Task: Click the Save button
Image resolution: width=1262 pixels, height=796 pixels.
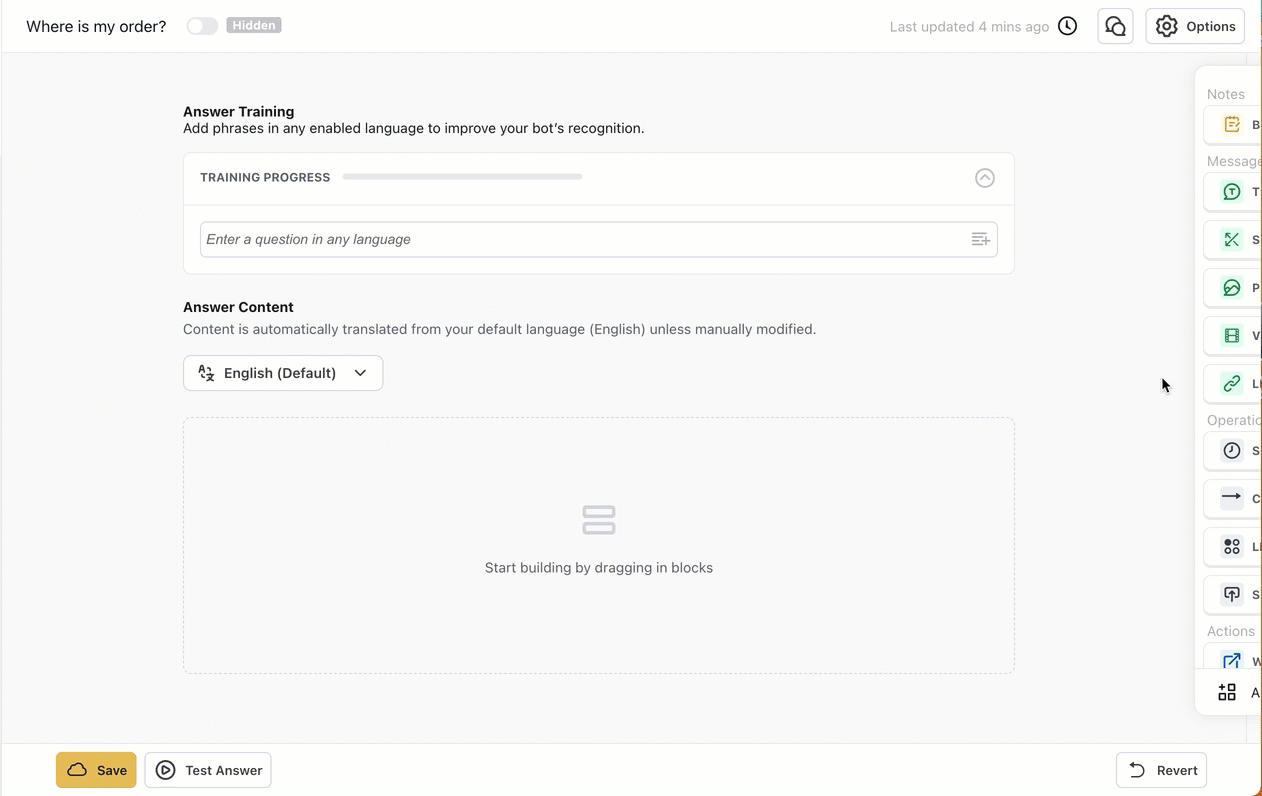Action: (96, 770)
